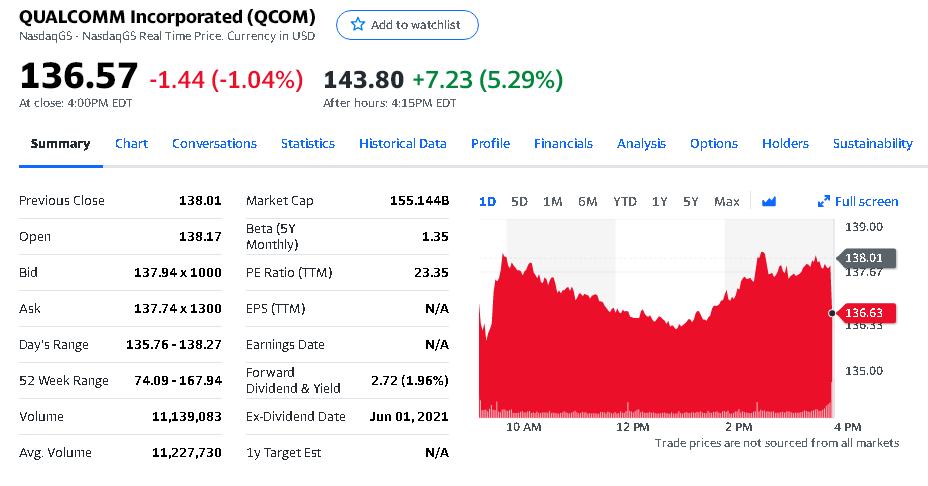928x486 pixels.
Task: Click the Full screen expand arrows icon
Action: pos(824,202)
